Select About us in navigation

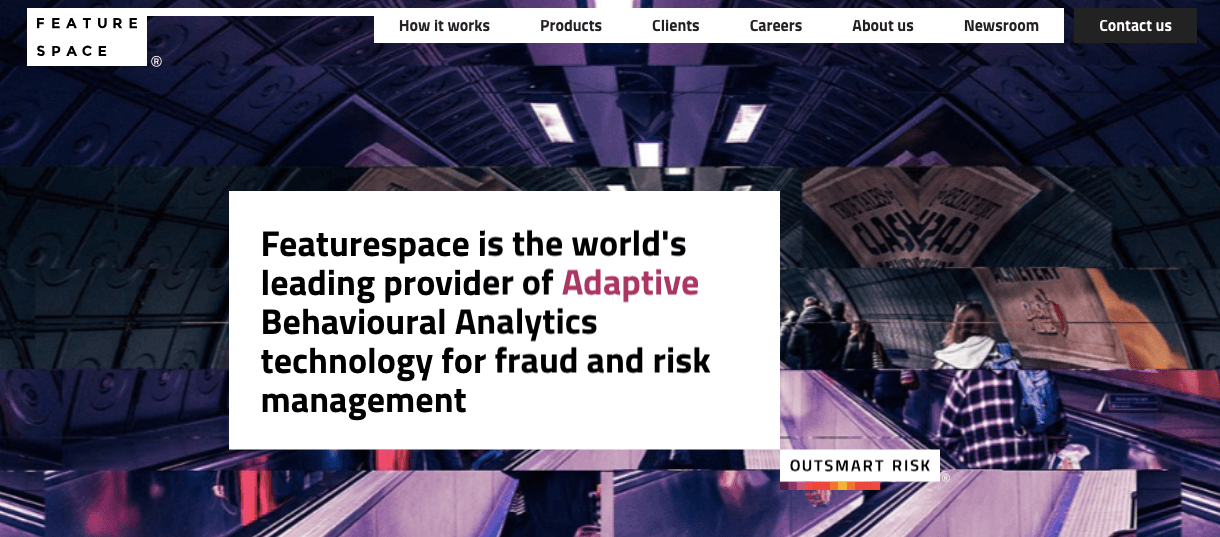click(x=883, y=26)
